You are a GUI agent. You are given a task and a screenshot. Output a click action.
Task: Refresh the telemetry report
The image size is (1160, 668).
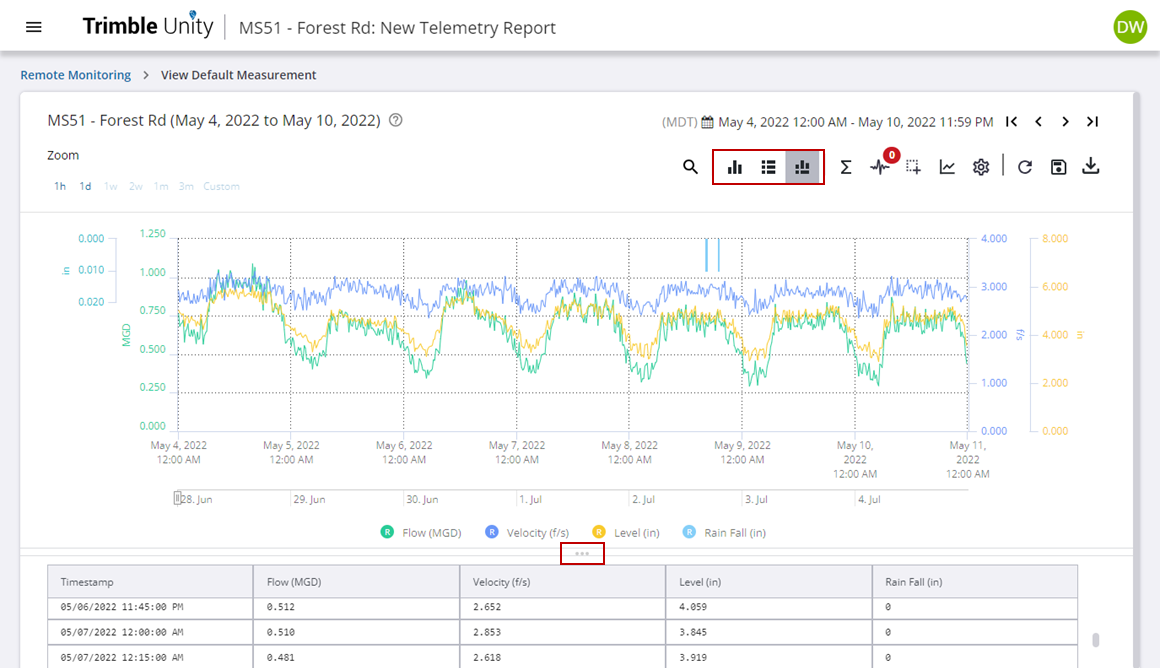[x=1025, y=167]
